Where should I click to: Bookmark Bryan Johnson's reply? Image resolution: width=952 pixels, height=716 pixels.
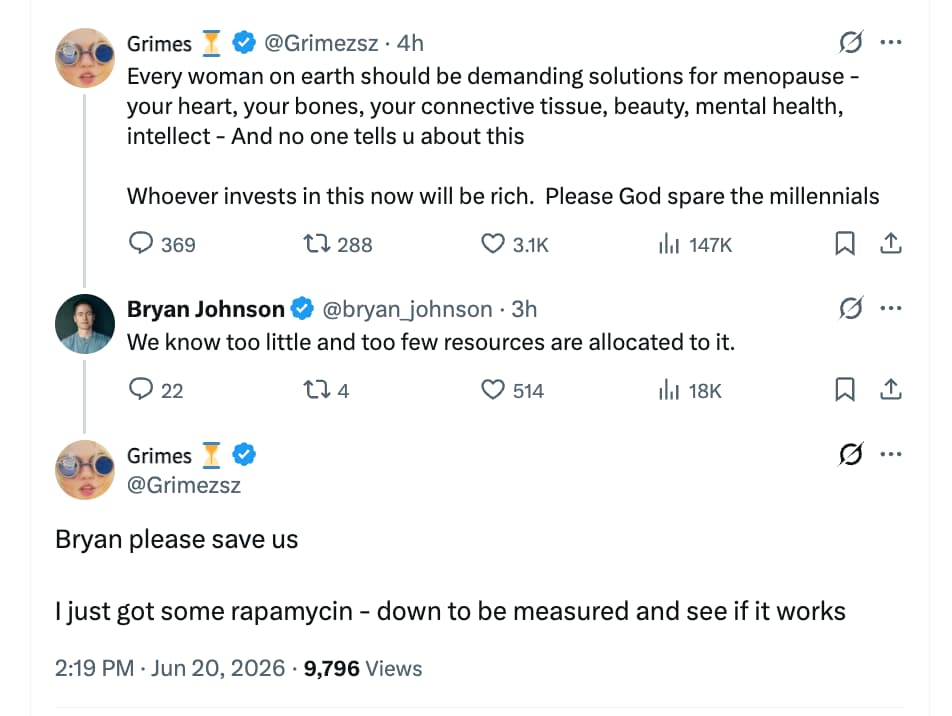coord(845,389)
